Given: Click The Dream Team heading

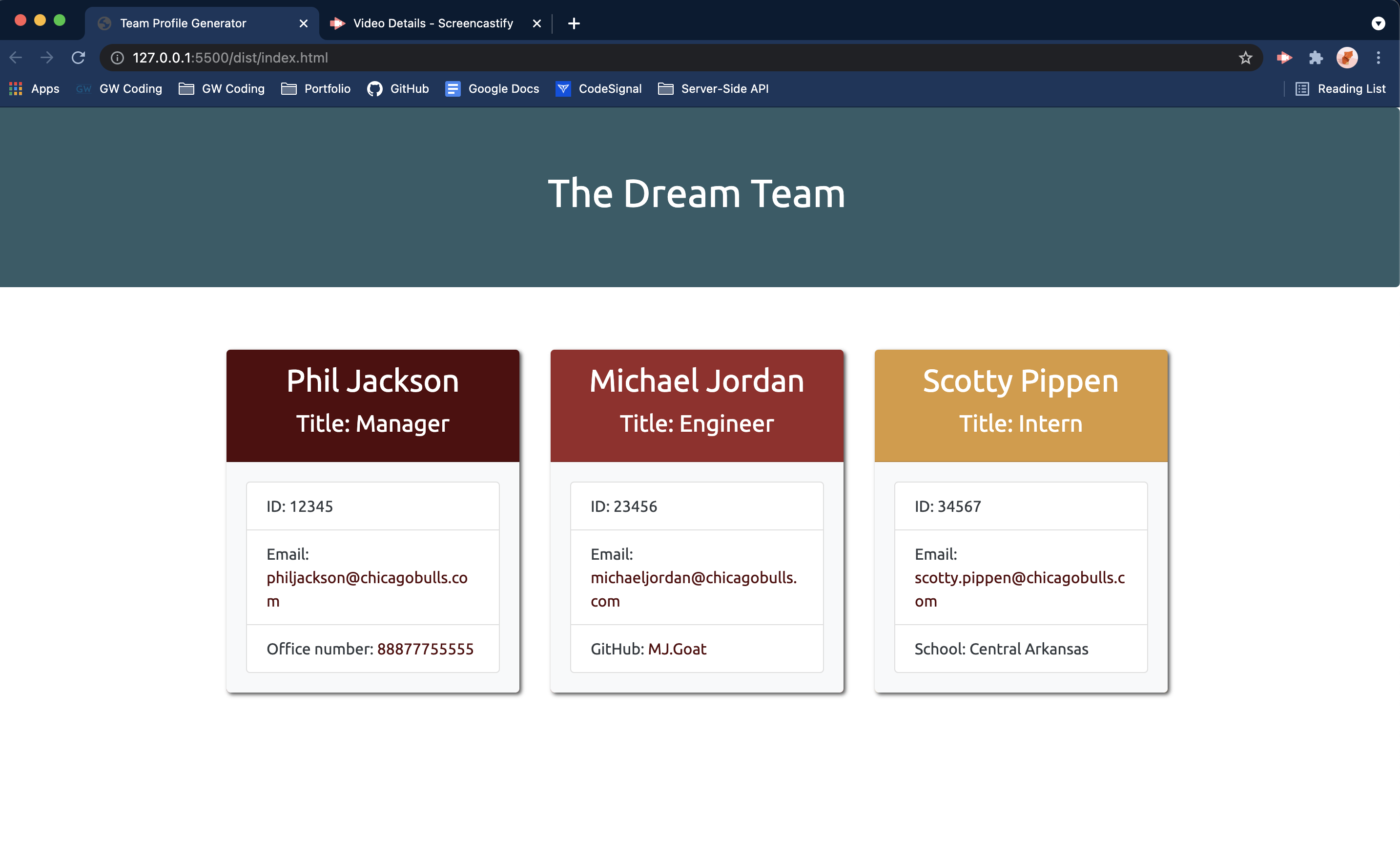Looking at the screenshot, I should click(696, 193).
